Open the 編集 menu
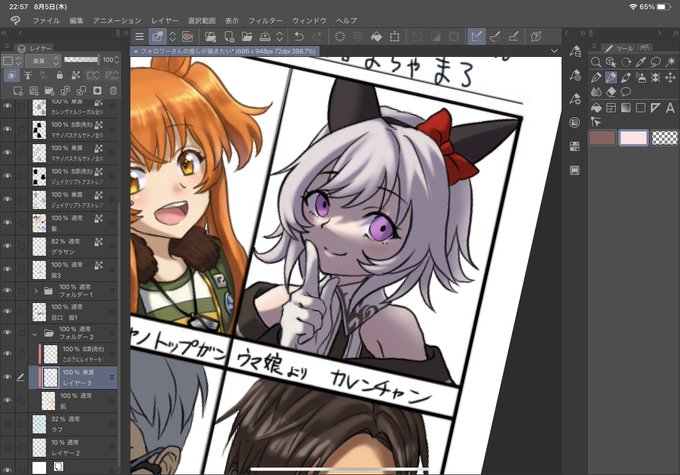Screen dimensions: 680x475 pyautogui.click(x=76, y=20)
